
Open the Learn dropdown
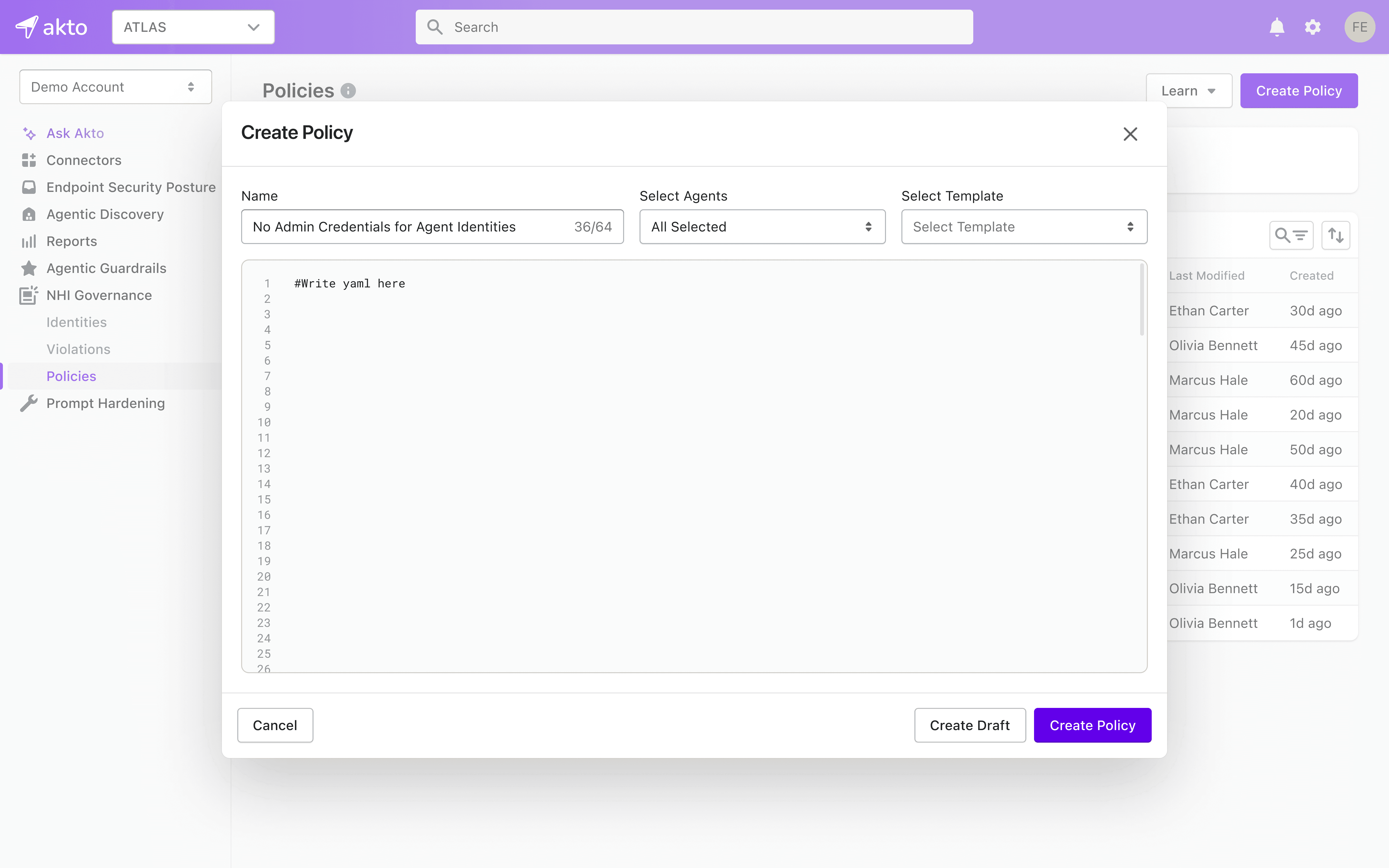click(1189, 91)
